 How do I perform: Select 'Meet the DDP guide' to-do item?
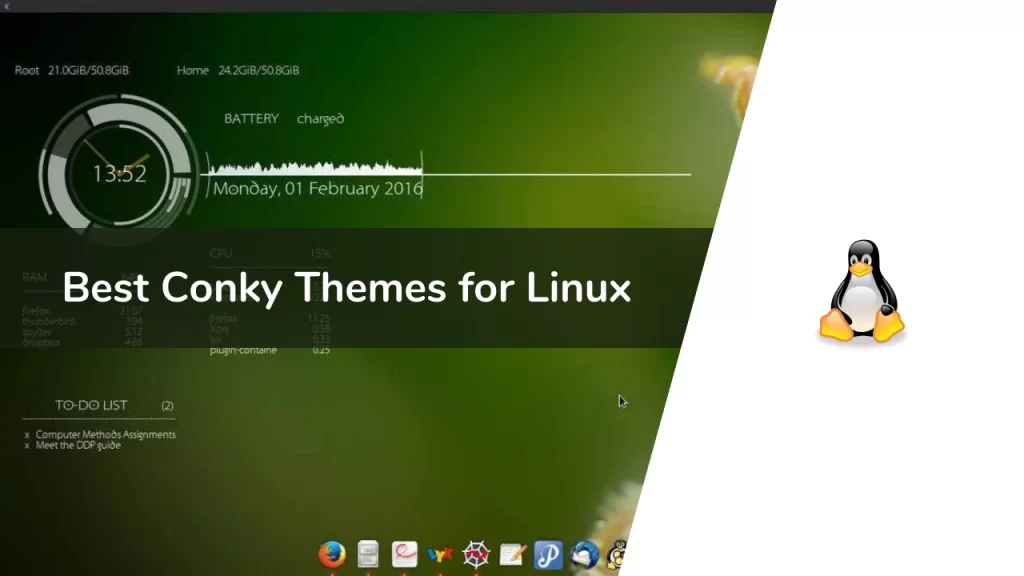click(x=78, y=445)
